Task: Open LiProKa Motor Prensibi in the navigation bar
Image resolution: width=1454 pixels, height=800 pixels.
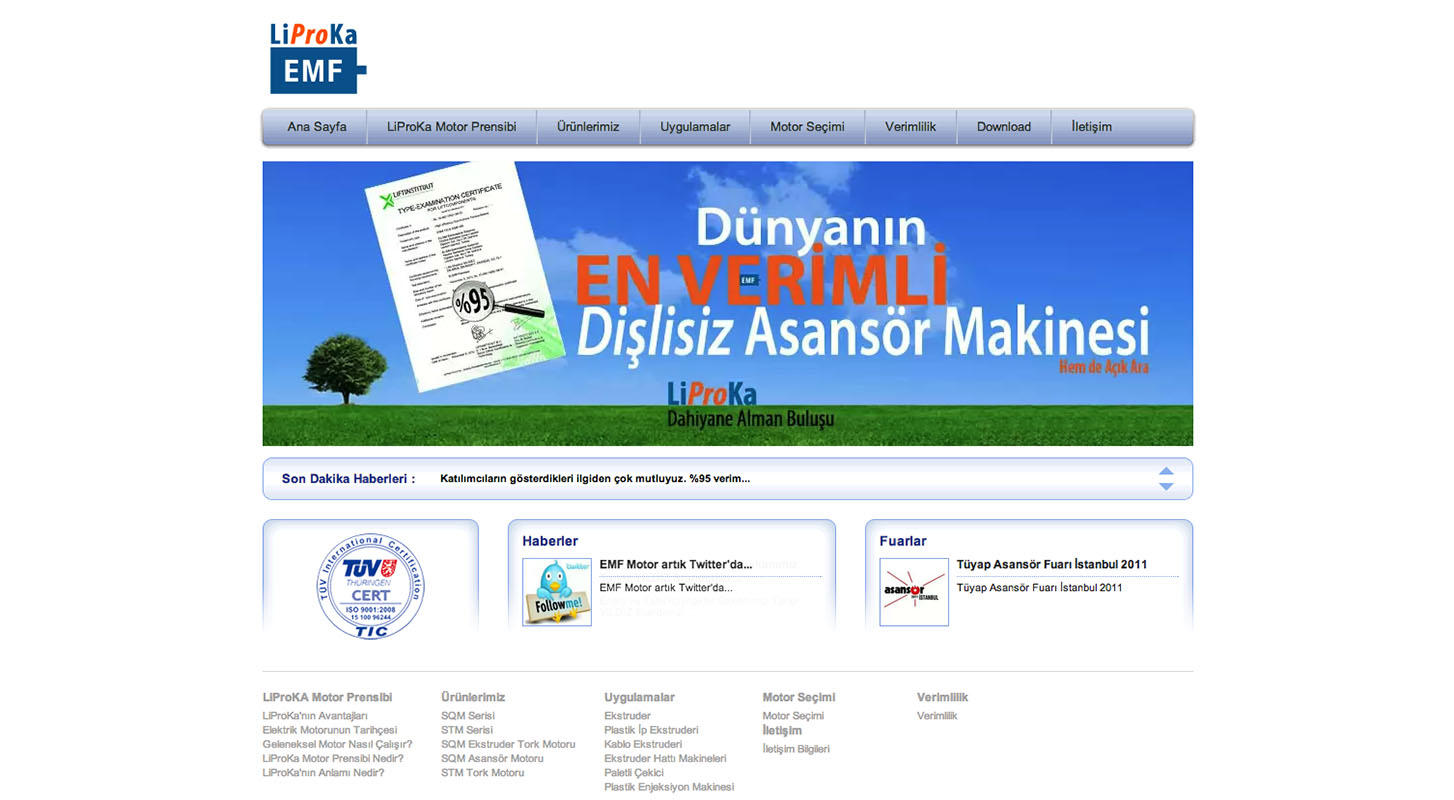Action: [452, 127]
